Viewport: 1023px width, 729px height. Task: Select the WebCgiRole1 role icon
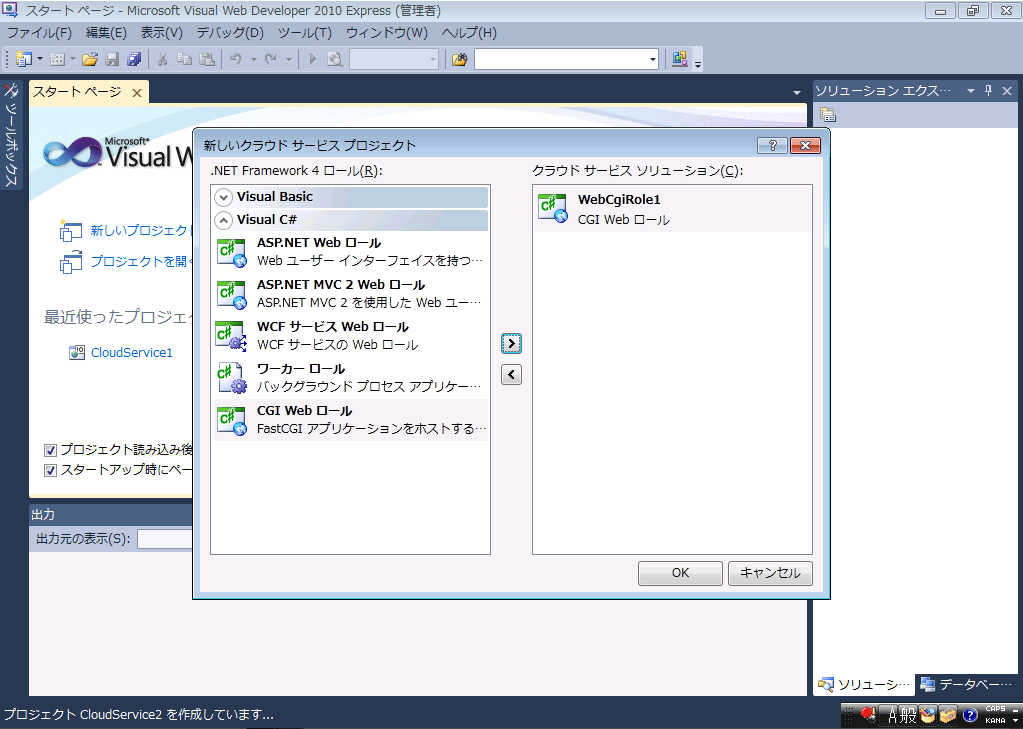(552, 208)
